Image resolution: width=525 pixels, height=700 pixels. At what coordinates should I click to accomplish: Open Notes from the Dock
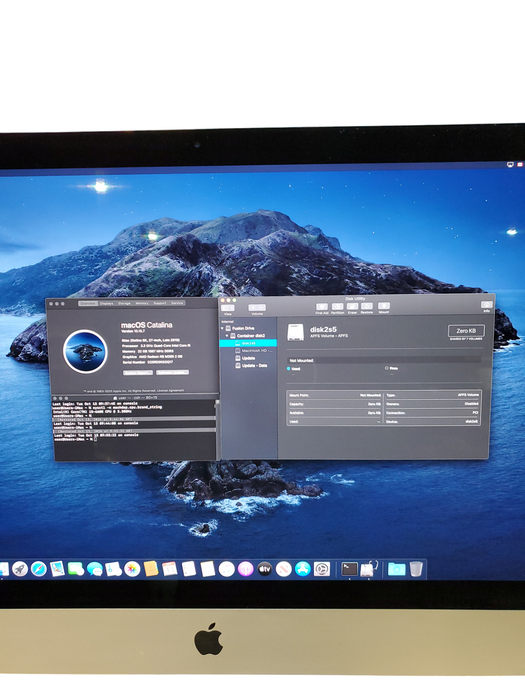pos(208,569)
